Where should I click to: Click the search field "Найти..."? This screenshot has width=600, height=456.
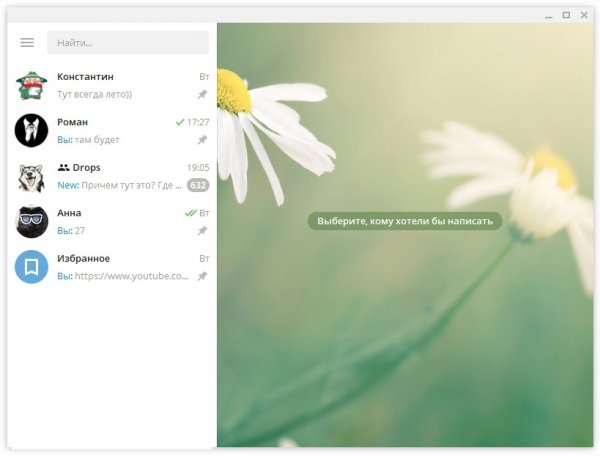click(x=127, y=43)
